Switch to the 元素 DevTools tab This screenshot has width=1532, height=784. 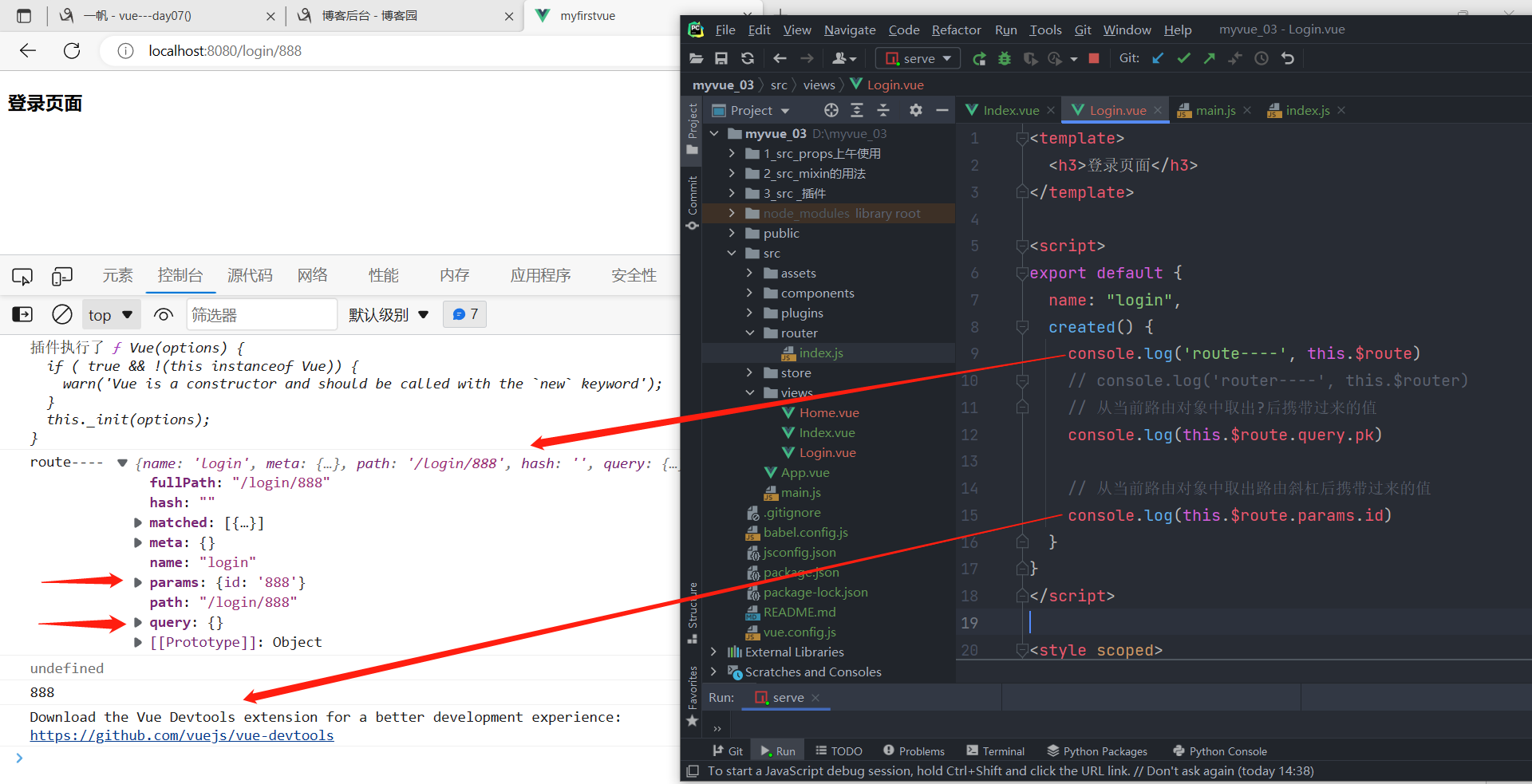coord(118,275)
